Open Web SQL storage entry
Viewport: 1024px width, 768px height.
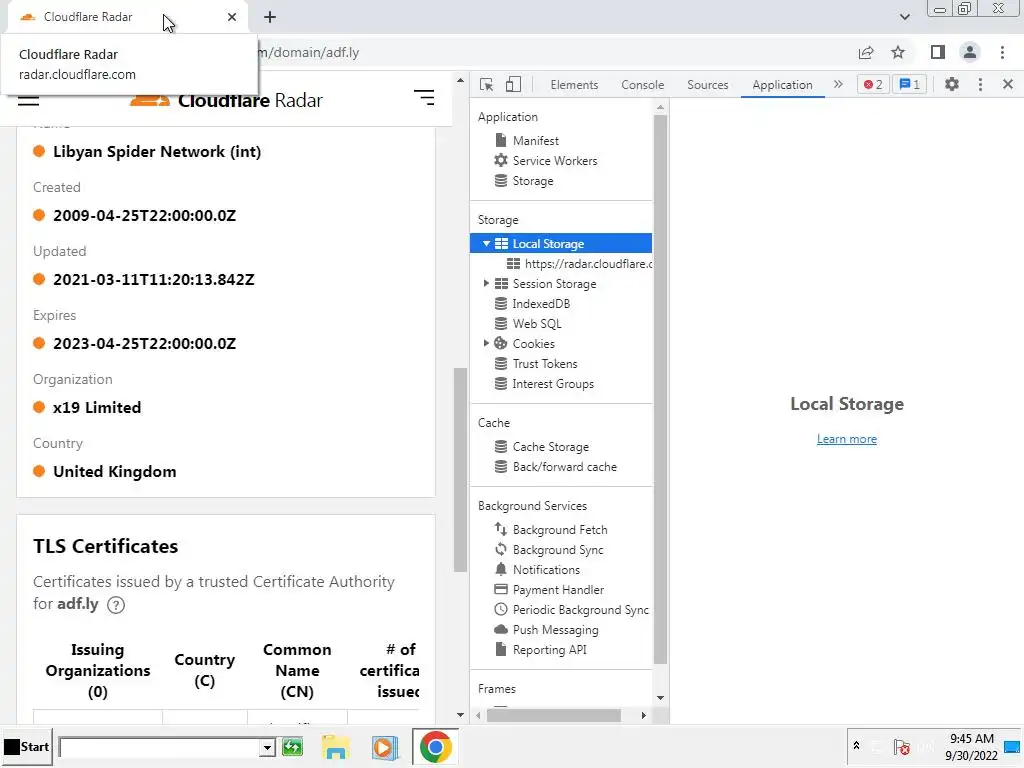tap(537, 324)
